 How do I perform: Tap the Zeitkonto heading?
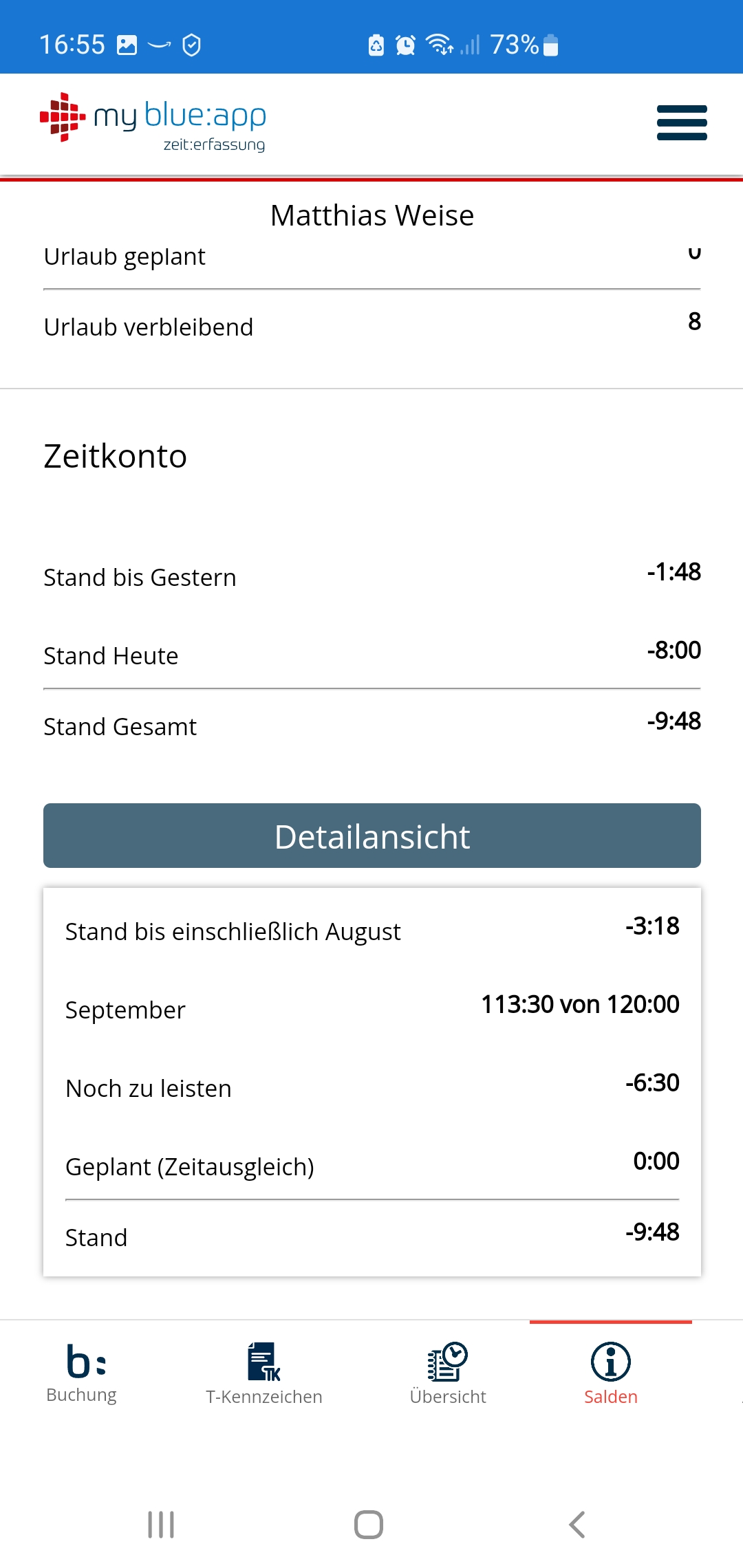point(116,456)
